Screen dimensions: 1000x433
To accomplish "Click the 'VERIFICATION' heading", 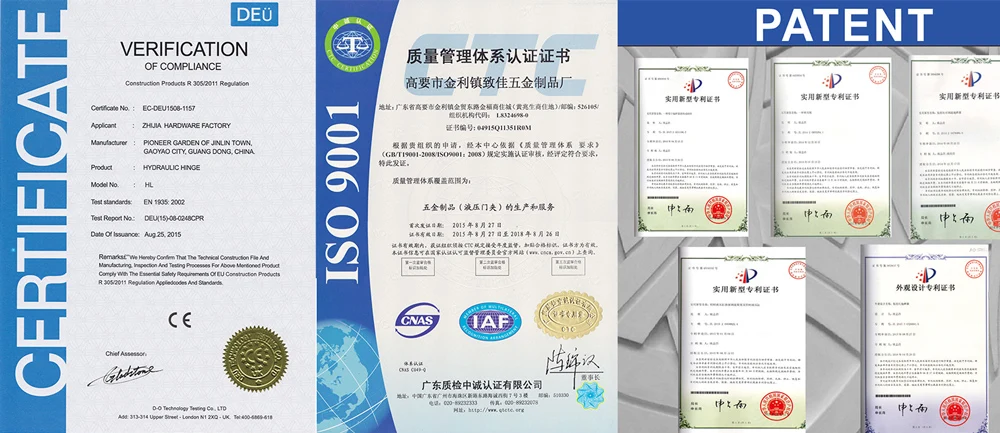I will tap(184, 49).
